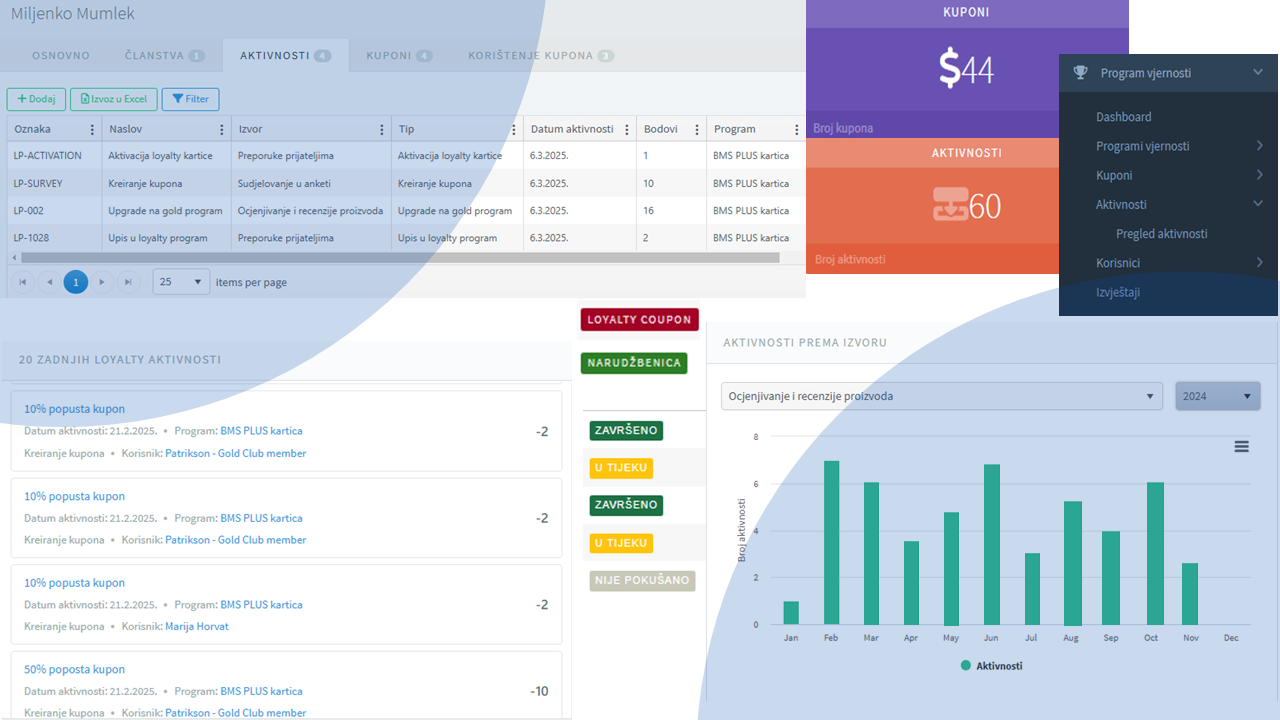This screenshot has width=1280, height=720.
Task: Click the Nov bar in the chart
Action: pyautogui.click(x=1189, y=594)
